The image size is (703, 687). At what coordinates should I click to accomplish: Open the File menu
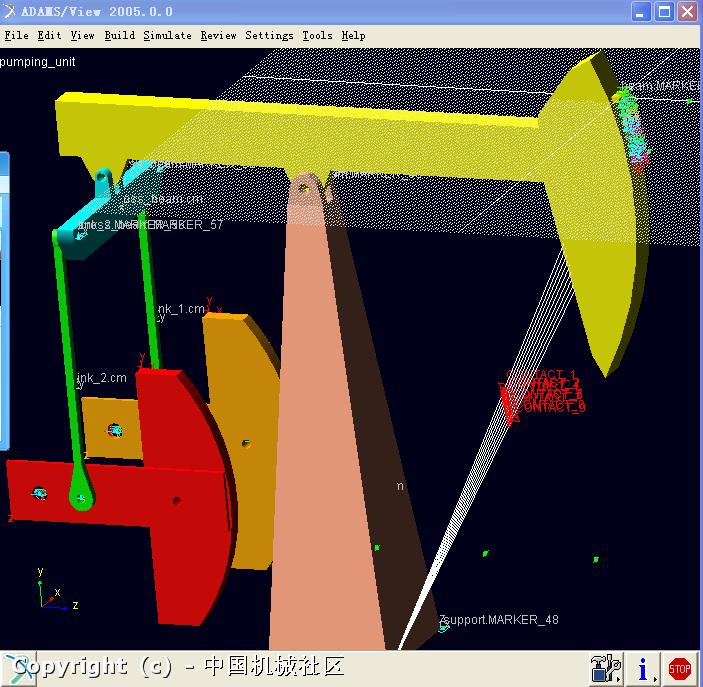[x=16, y=35]
